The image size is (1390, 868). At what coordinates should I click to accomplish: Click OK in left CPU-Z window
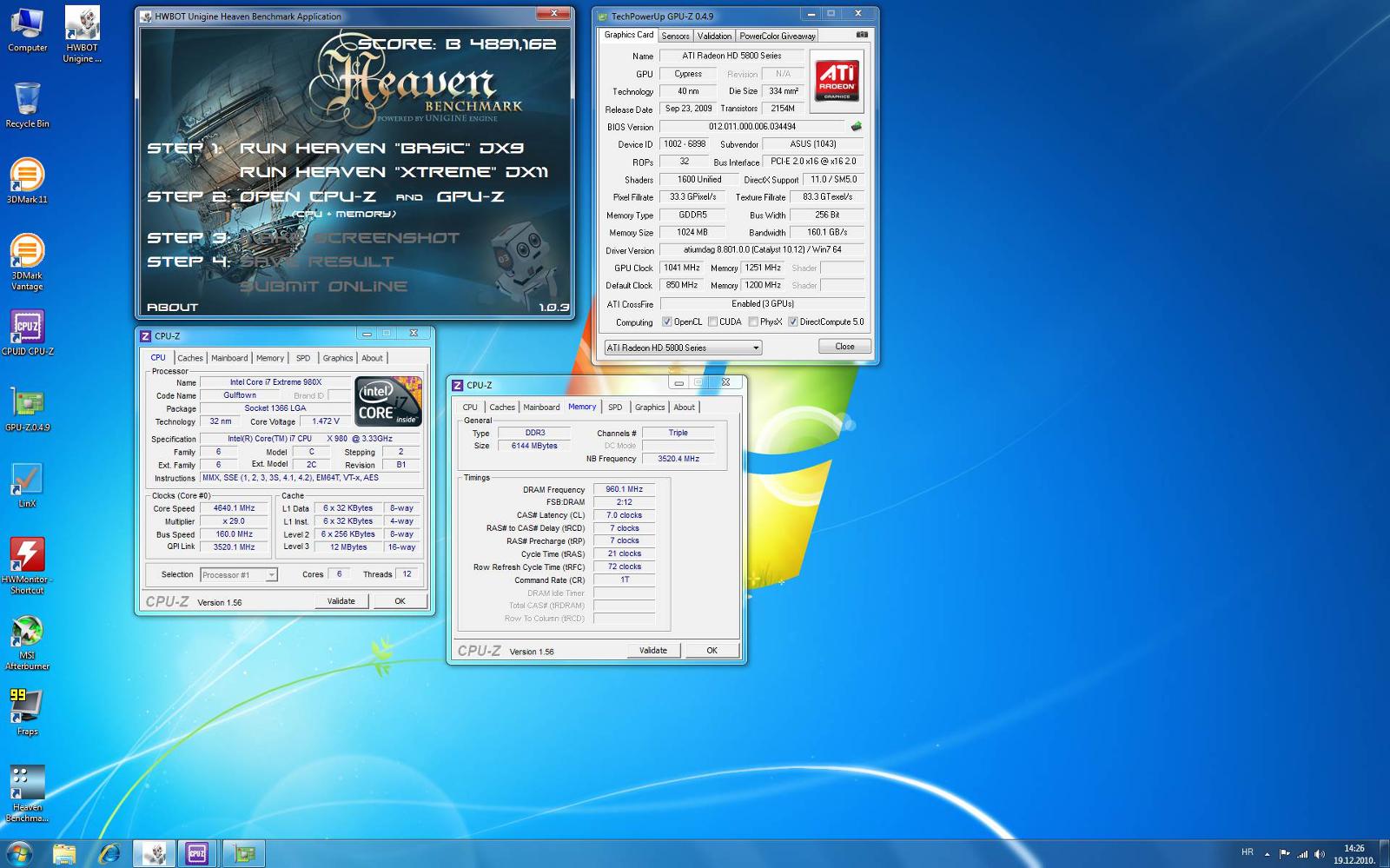click(x=400, y=600)
